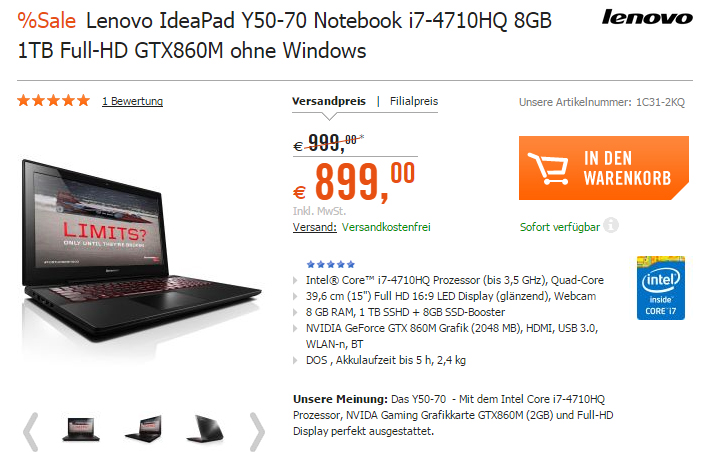Click the availability info icon
713x452 pixels.
pyautogui.click(x=611, y=226)
